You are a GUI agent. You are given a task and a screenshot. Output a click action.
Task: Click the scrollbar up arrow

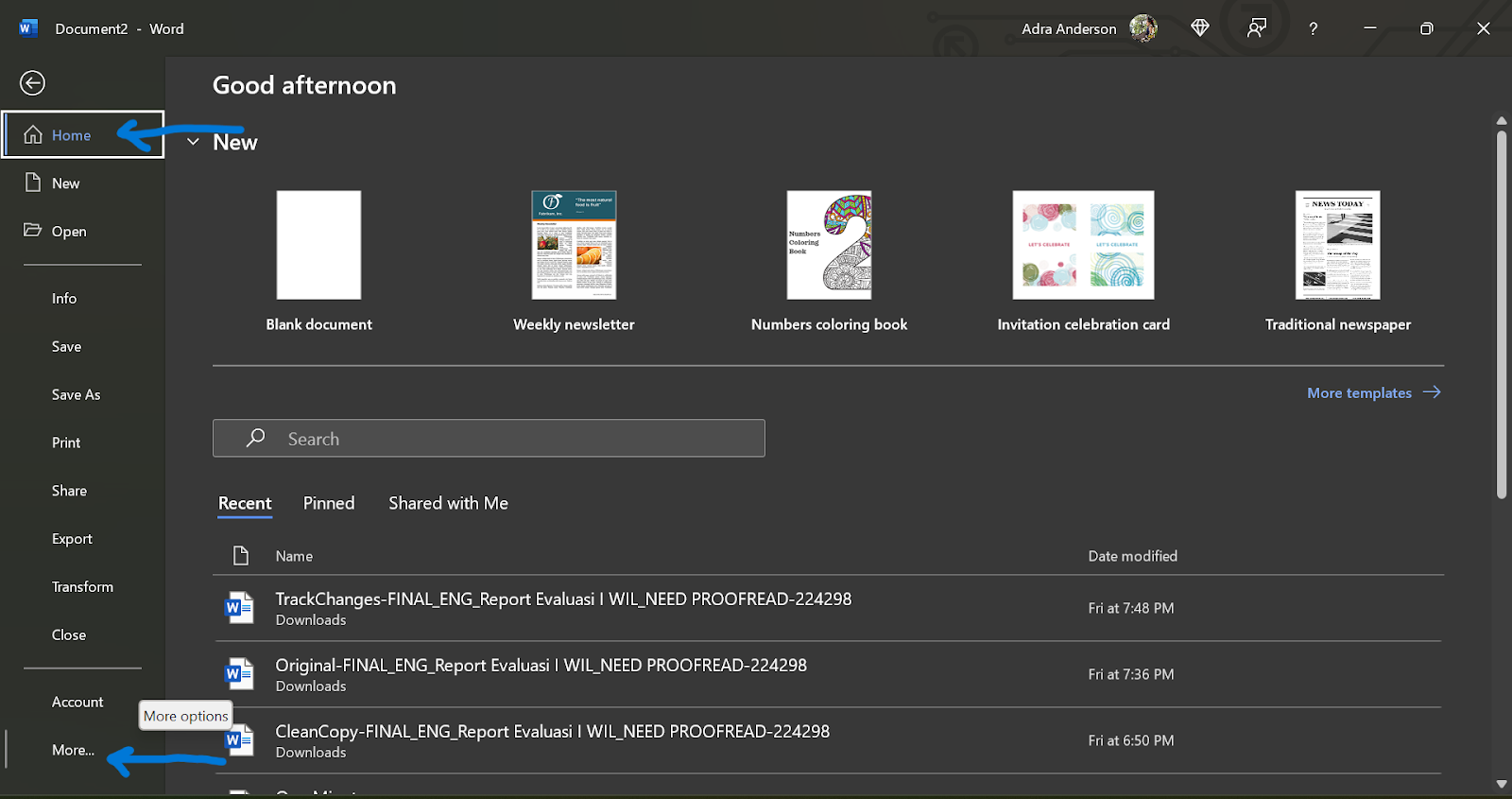click(1502, 121)
